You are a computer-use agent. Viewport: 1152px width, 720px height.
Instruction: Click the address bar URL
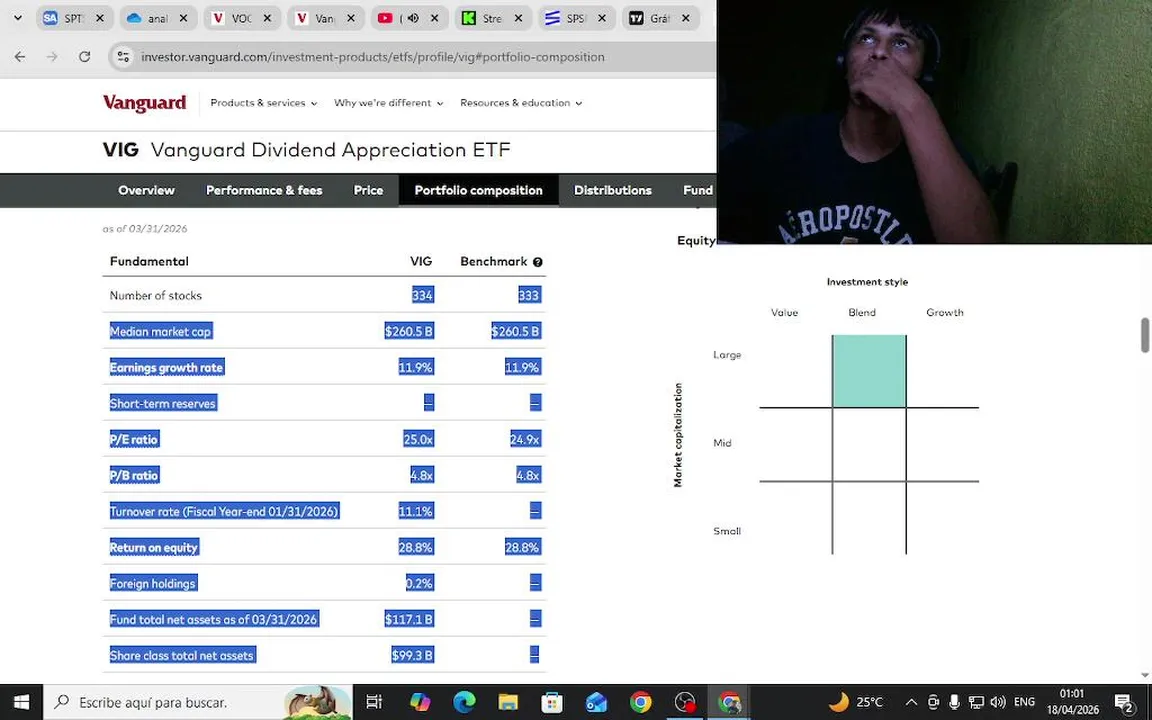372,57
